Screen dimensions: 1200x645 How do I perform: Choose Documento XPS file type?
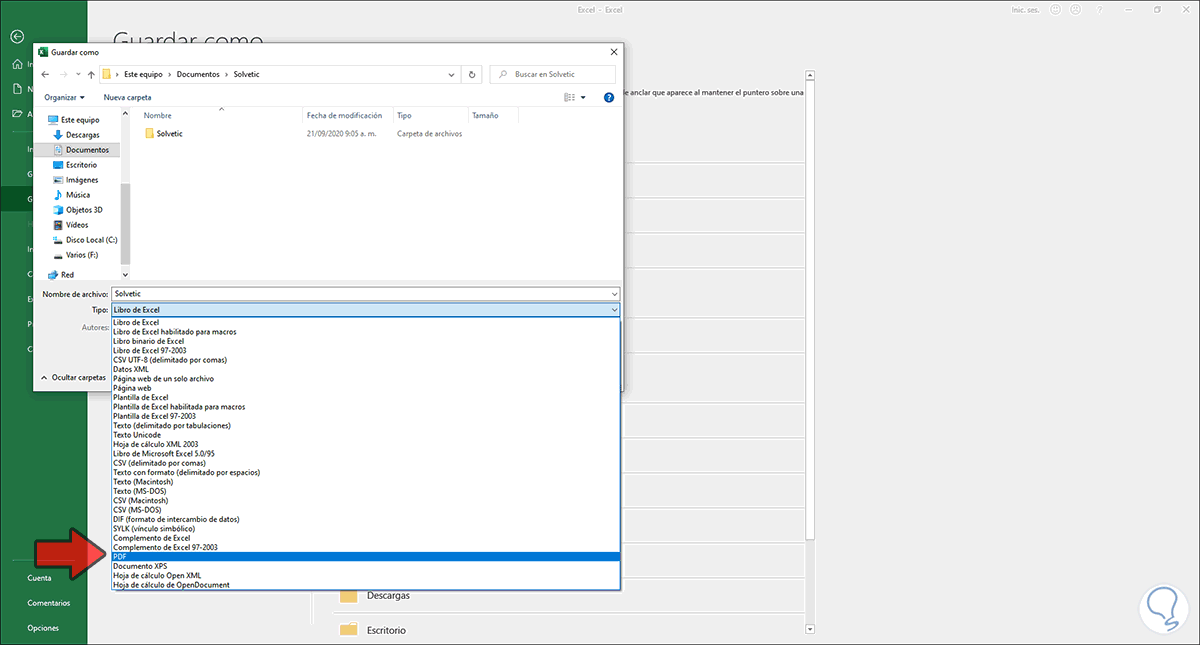tap(366, 566)
